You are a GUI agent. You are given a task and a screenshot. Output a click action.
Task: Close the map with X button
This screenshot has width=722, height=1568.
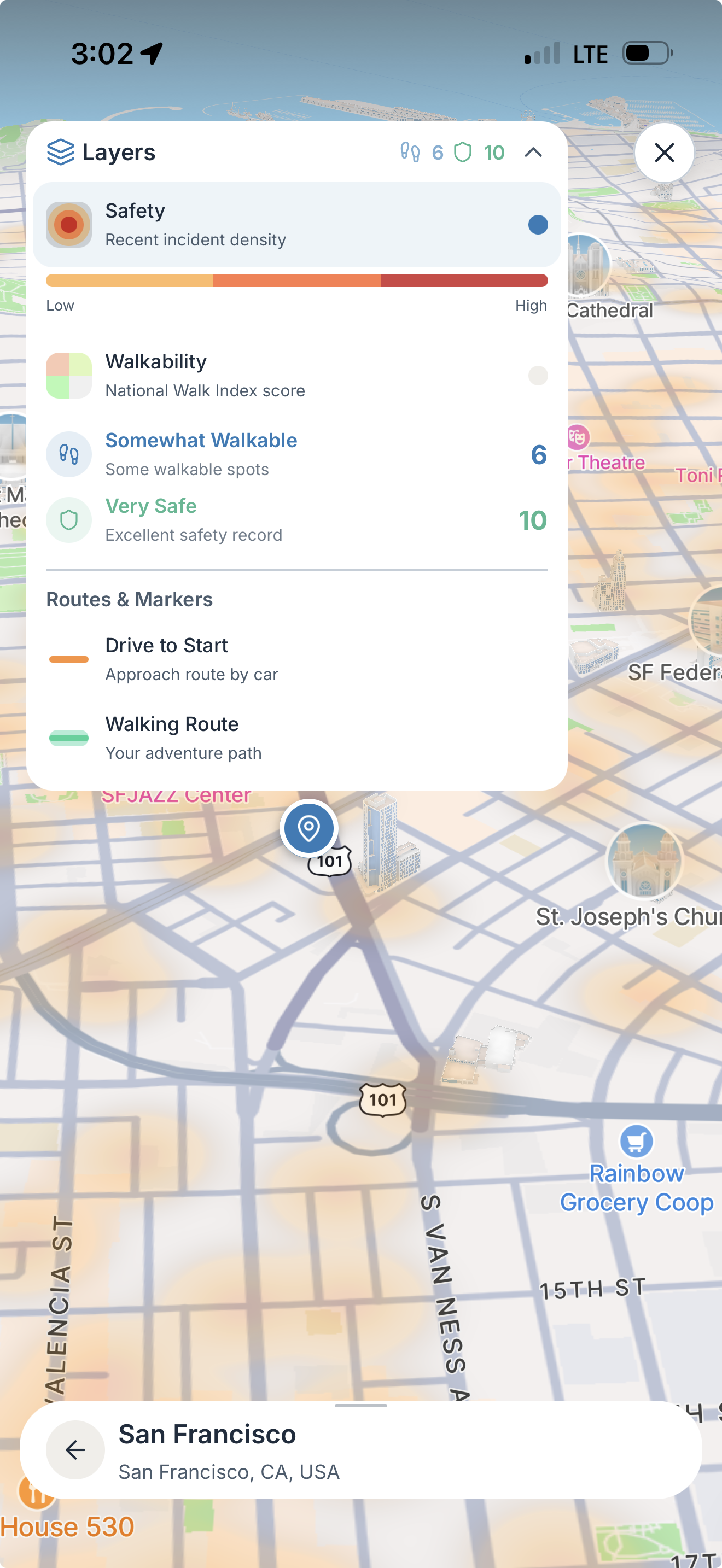click(x=664, y=152)
